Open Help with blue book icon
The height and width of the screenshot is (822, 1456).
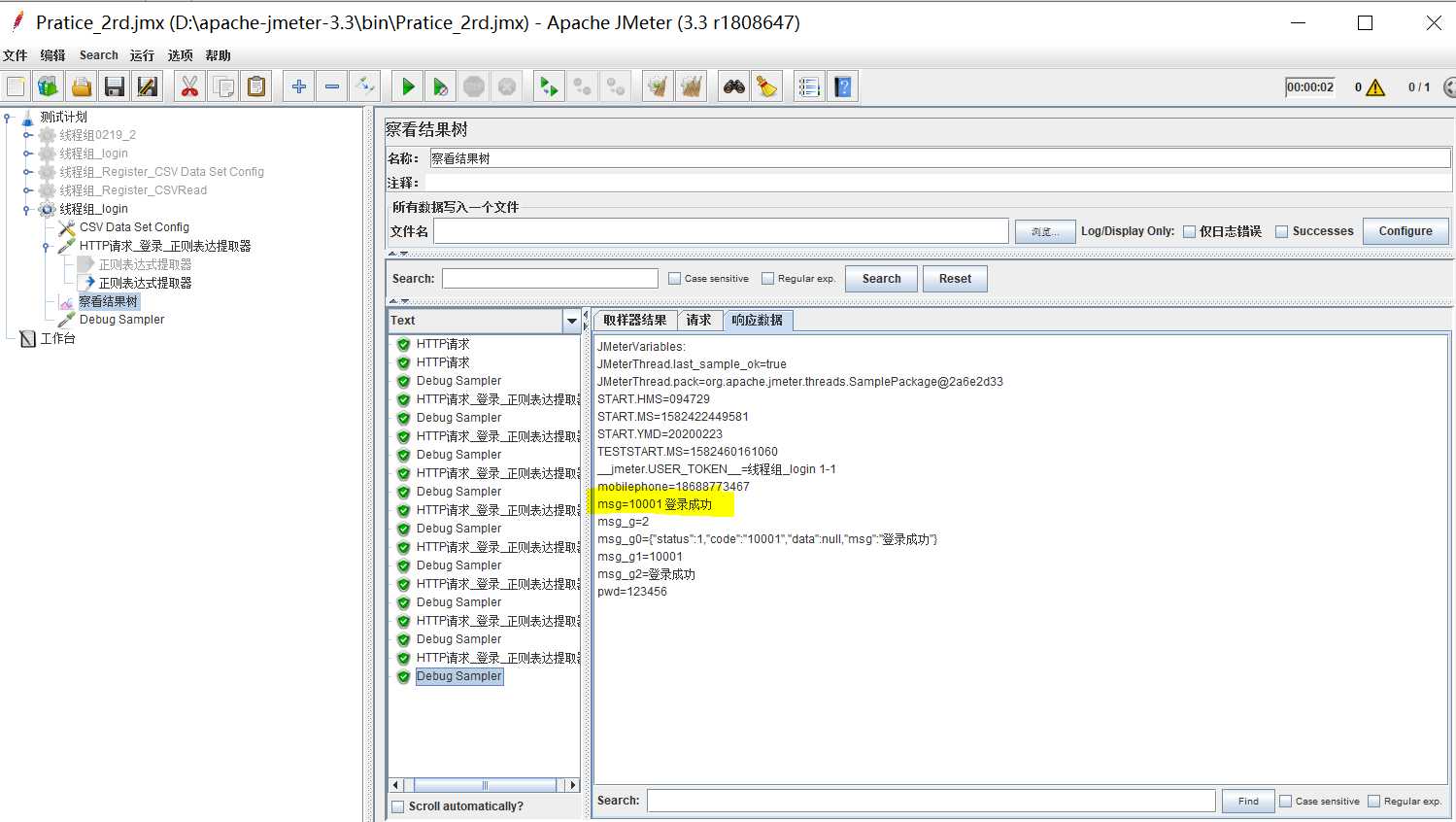click(843, 86)
